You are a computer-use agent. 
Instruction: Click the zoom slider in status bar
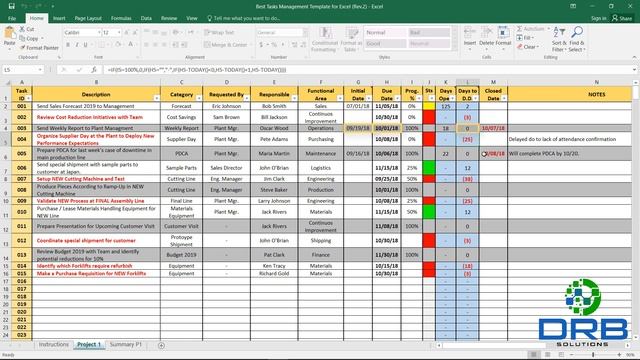coord(594,355)
